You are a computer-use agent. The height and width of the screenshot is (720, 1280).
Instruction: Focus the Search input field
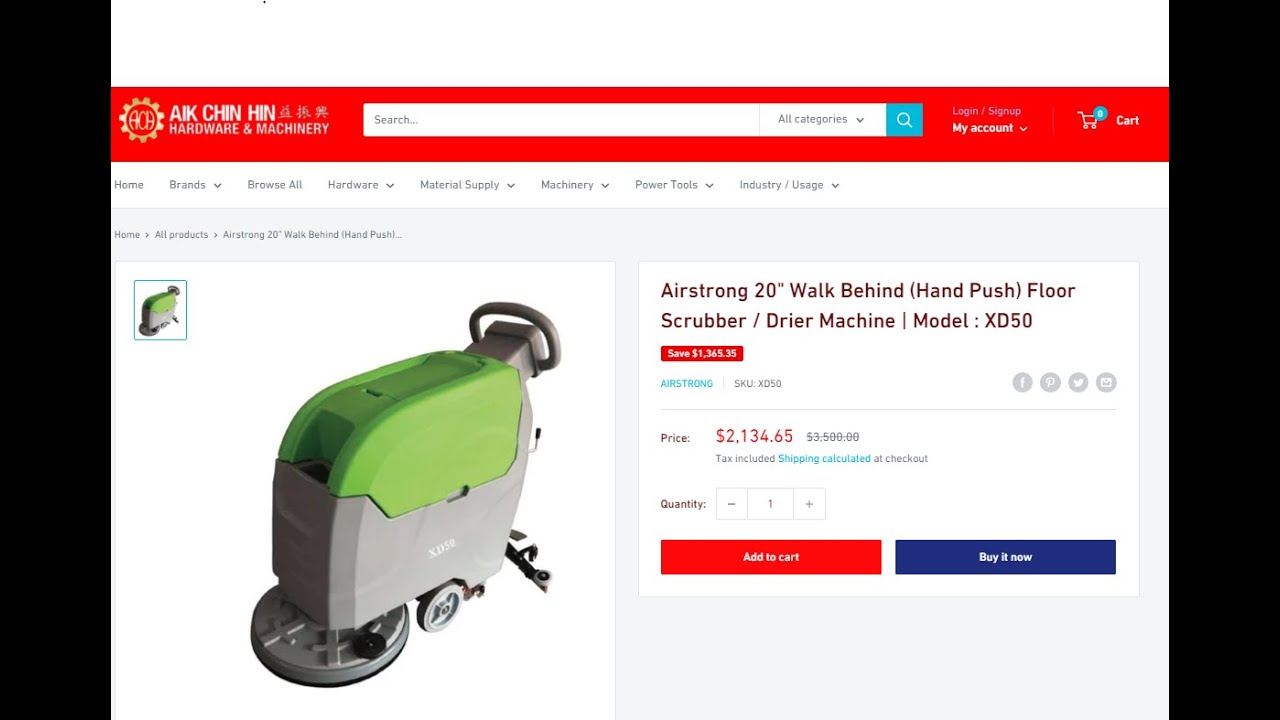coord(561,120)
